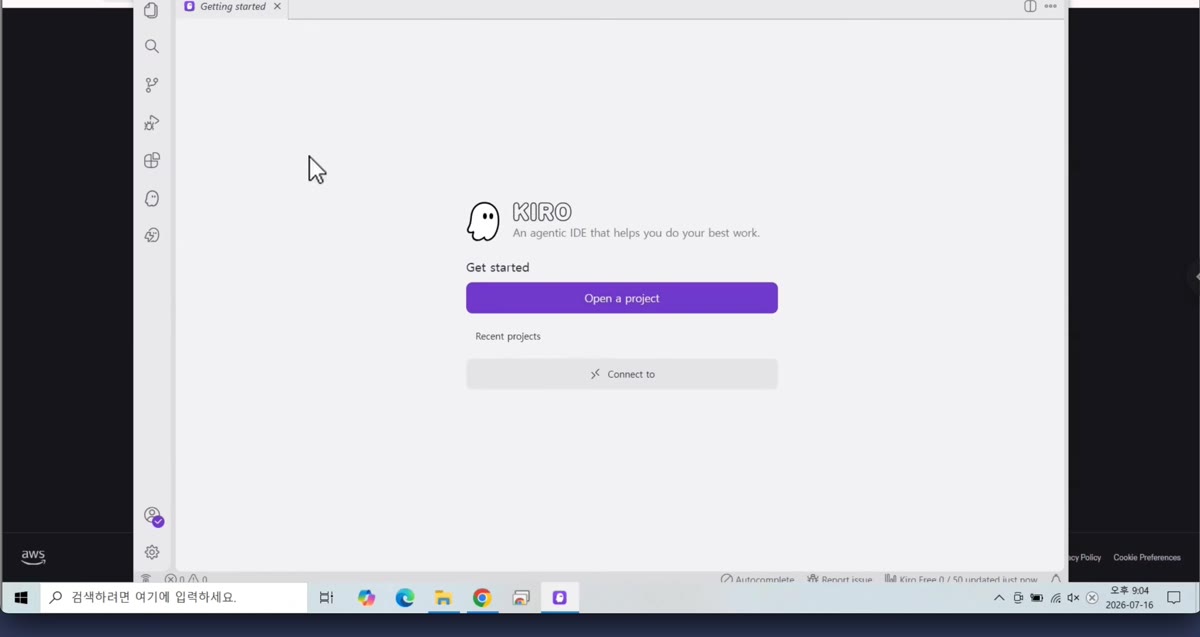
Task: Open the Extensions view
Action: click(x=152, y=160)
